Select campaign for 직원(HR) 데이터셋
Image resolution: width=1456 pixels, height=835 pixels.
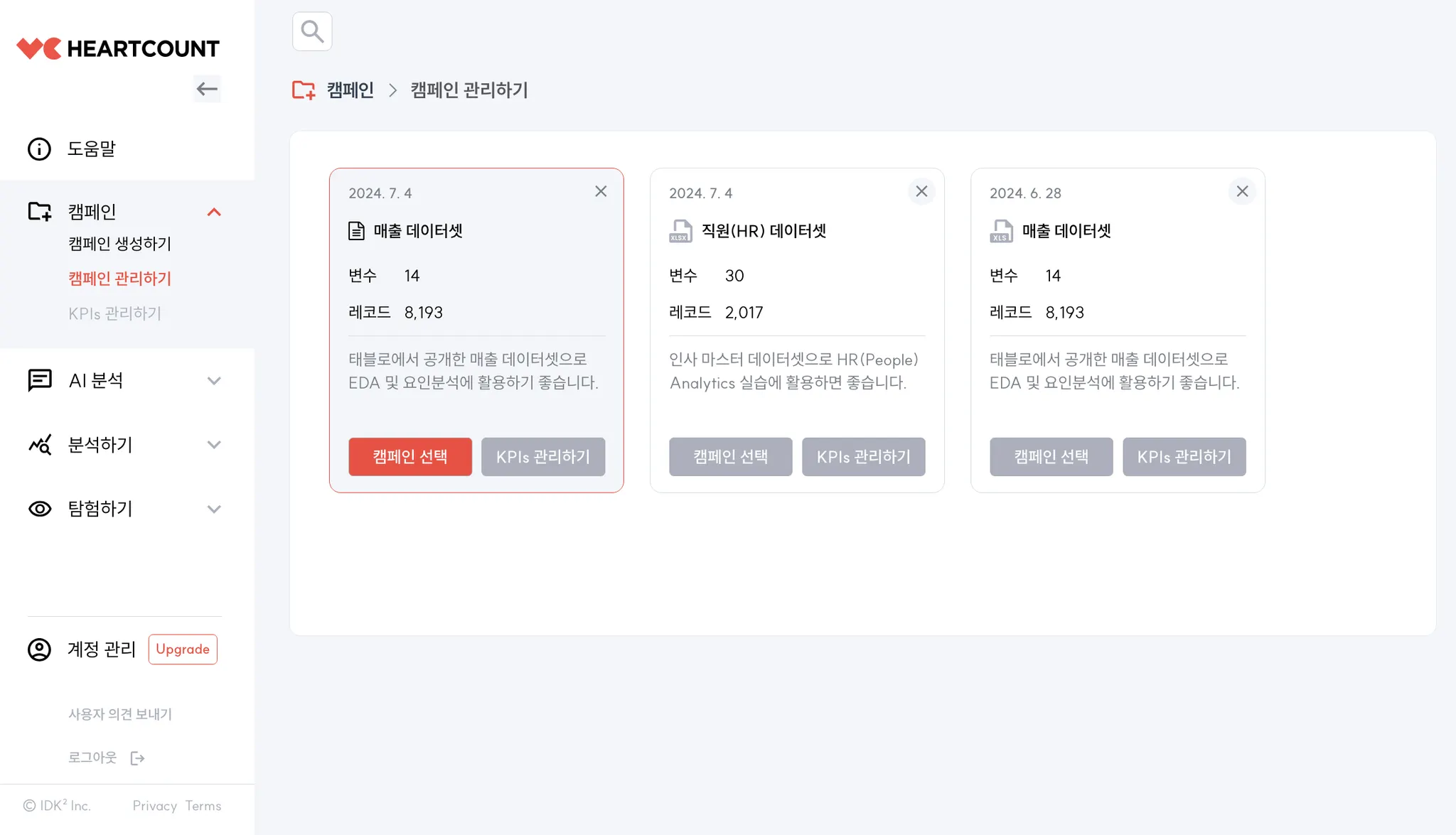[x=730, y=457]
